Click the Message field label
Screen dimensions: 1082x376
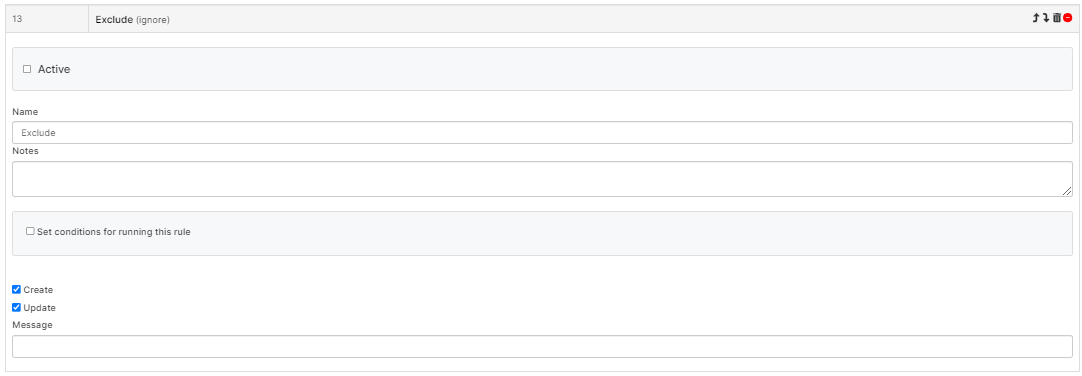[x=32, y=324]
